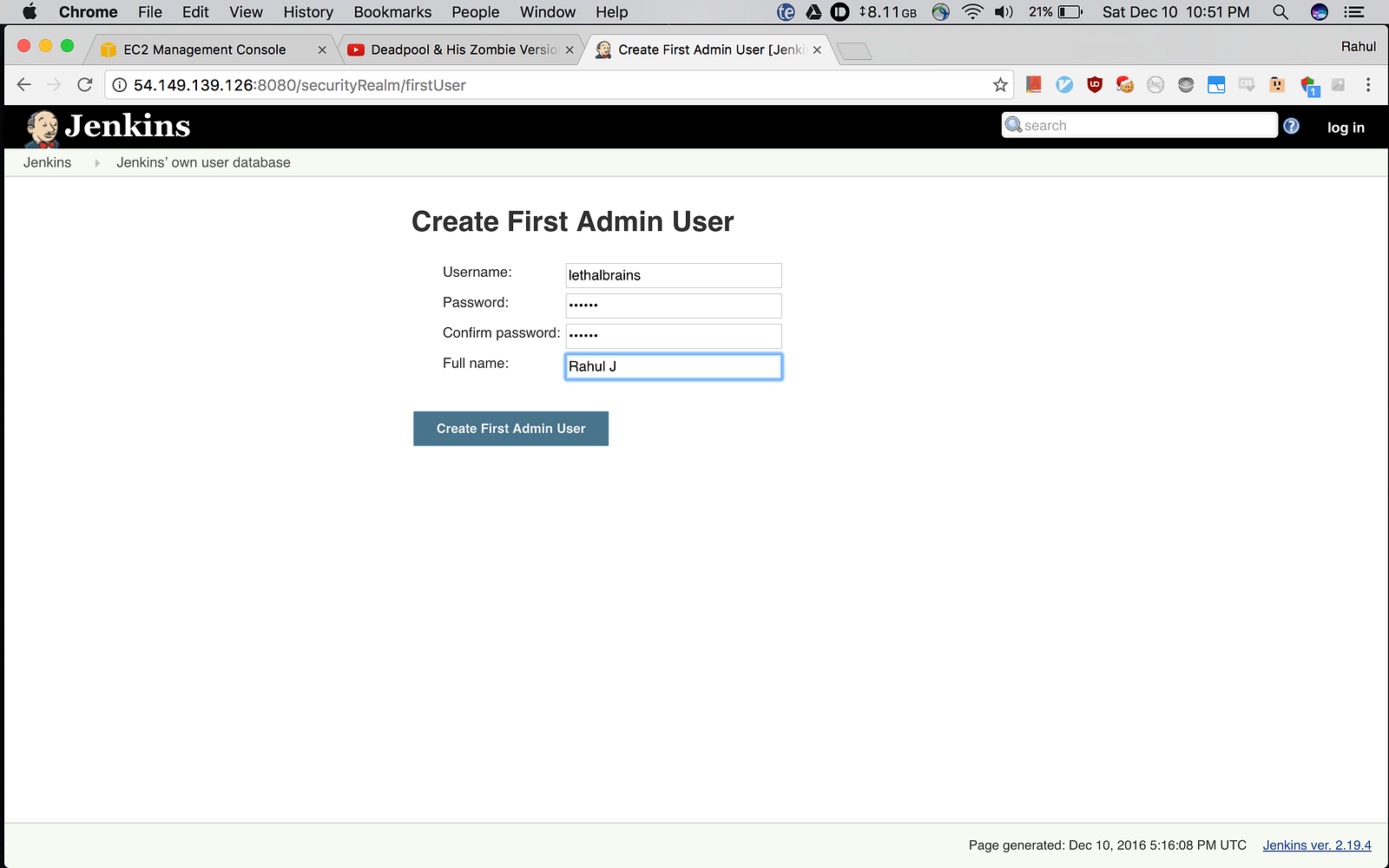Open the File menu
The width and height of the screenshot is (1389, 868).
150,12
